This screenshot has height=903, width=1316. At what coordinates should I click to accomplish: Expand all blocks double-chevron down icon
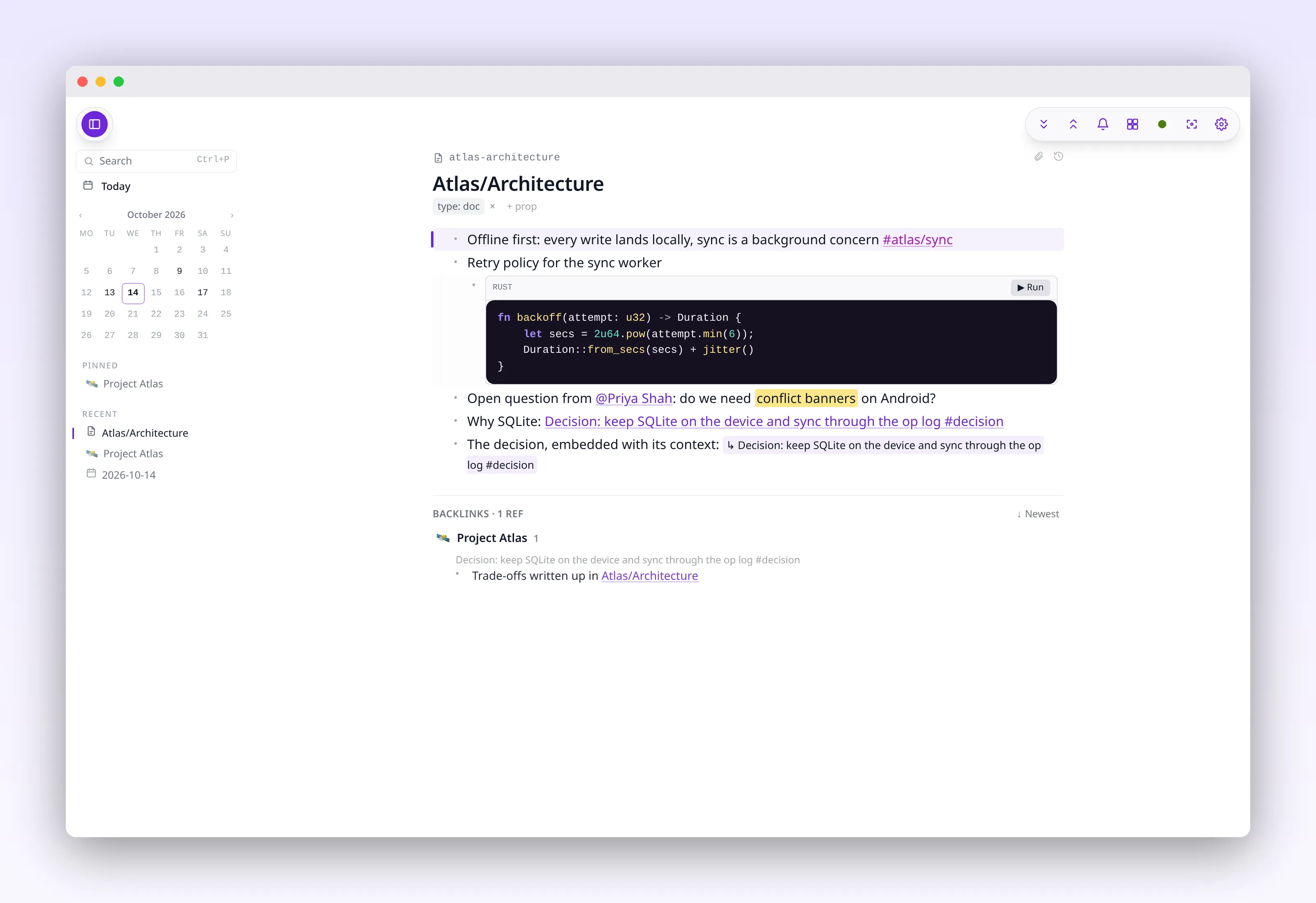pos(1044,124)
